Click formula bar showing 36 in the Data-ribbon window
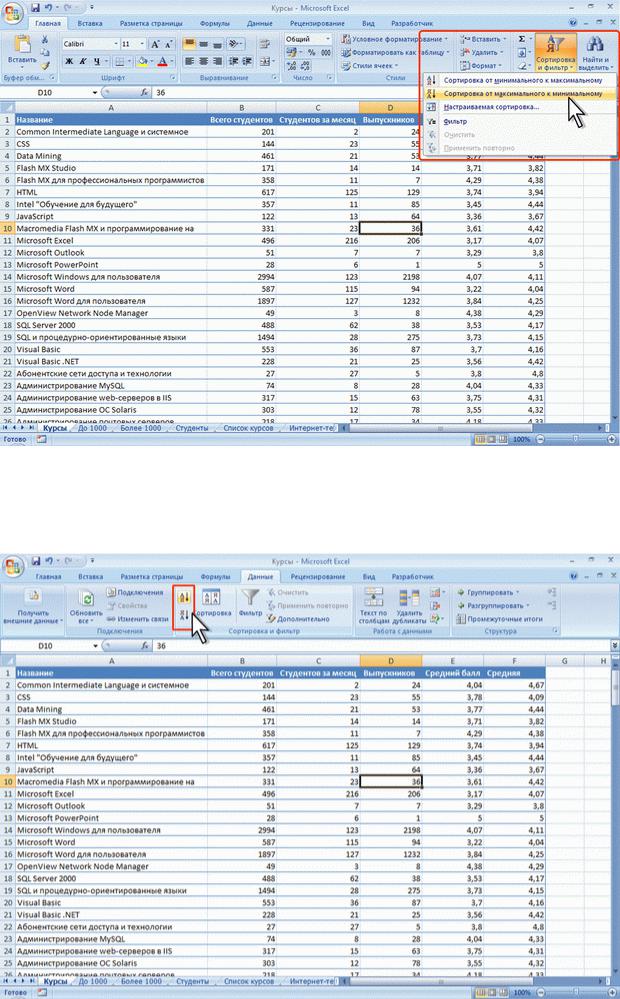The height and width of the screenshot is (999, 620). tap(380, 646)
